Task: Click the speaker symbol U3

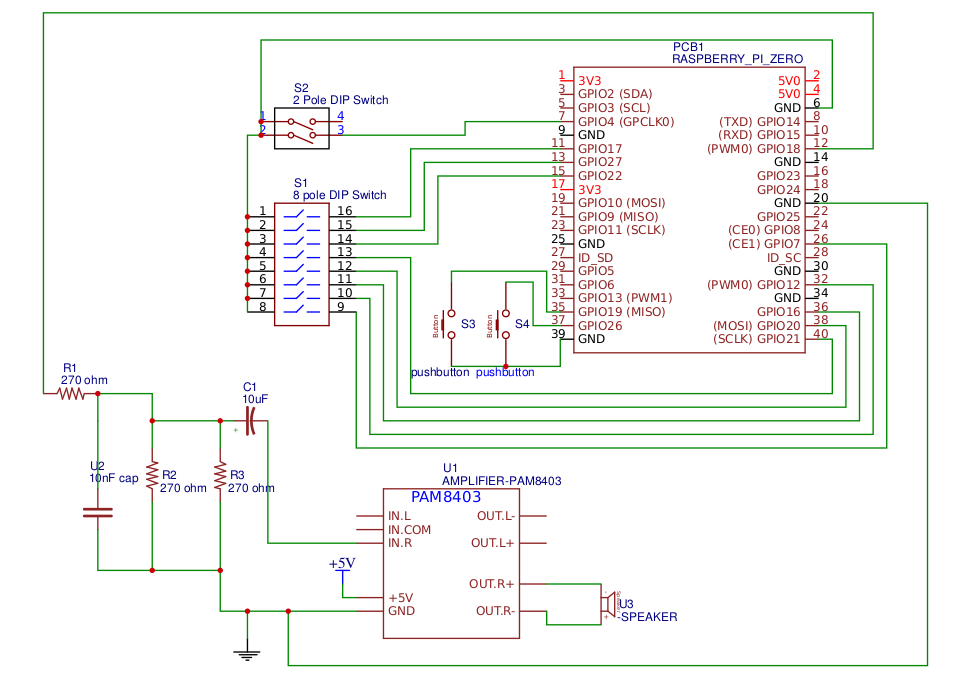Action: [608, 606]
